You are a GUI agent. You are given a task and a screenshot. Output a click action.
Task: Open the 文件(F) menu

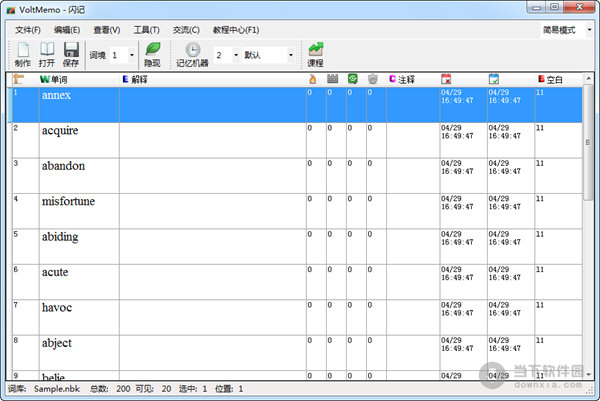coord(28,30)
